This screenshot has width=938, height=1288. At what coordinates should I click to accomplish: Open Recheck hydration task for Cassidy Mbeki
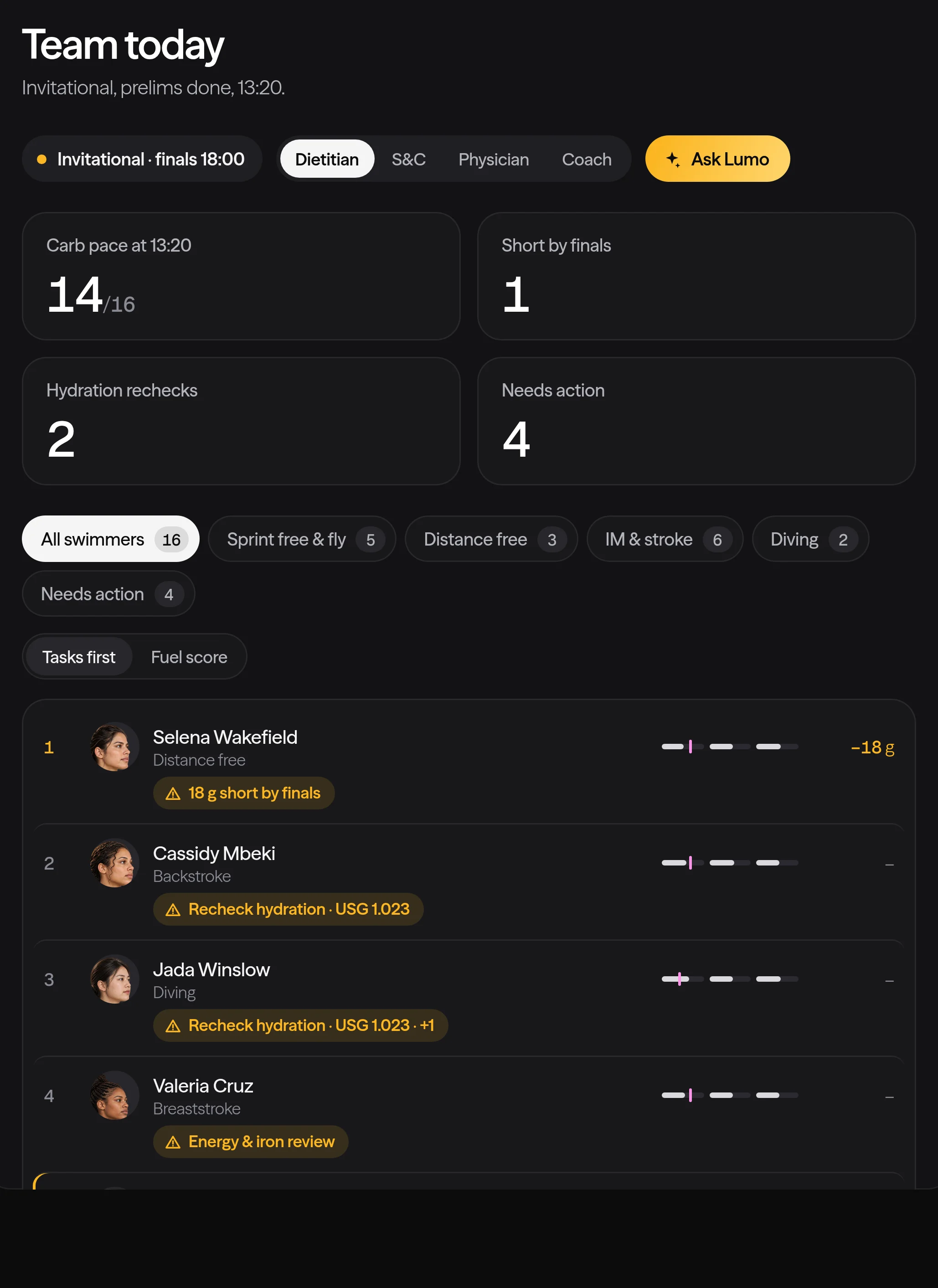(x=288, y=909)
